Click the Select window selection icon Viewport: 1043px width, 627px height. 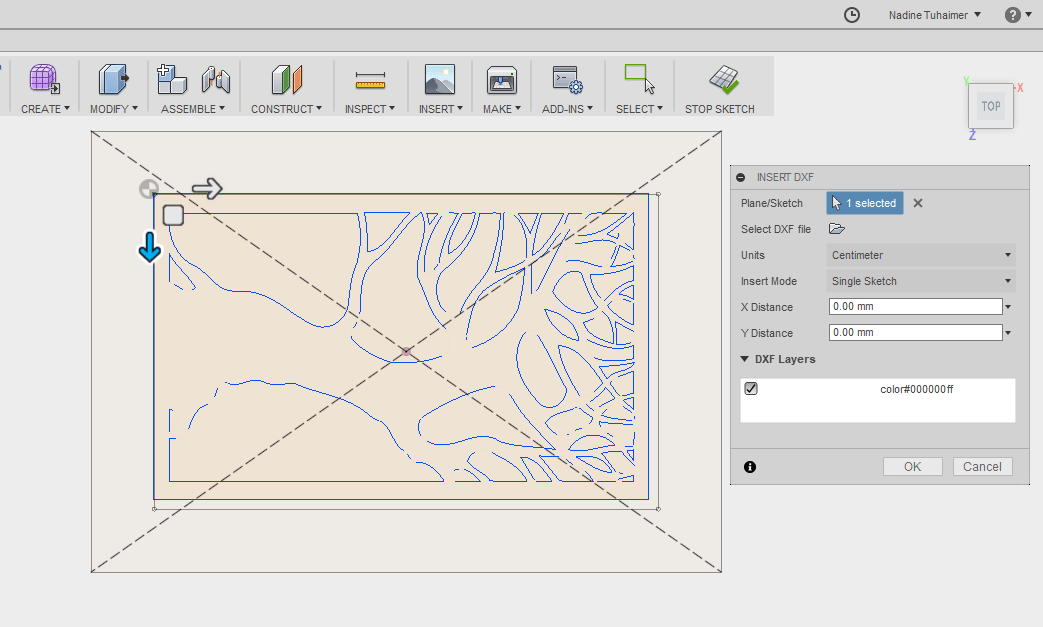pos(639,79)
